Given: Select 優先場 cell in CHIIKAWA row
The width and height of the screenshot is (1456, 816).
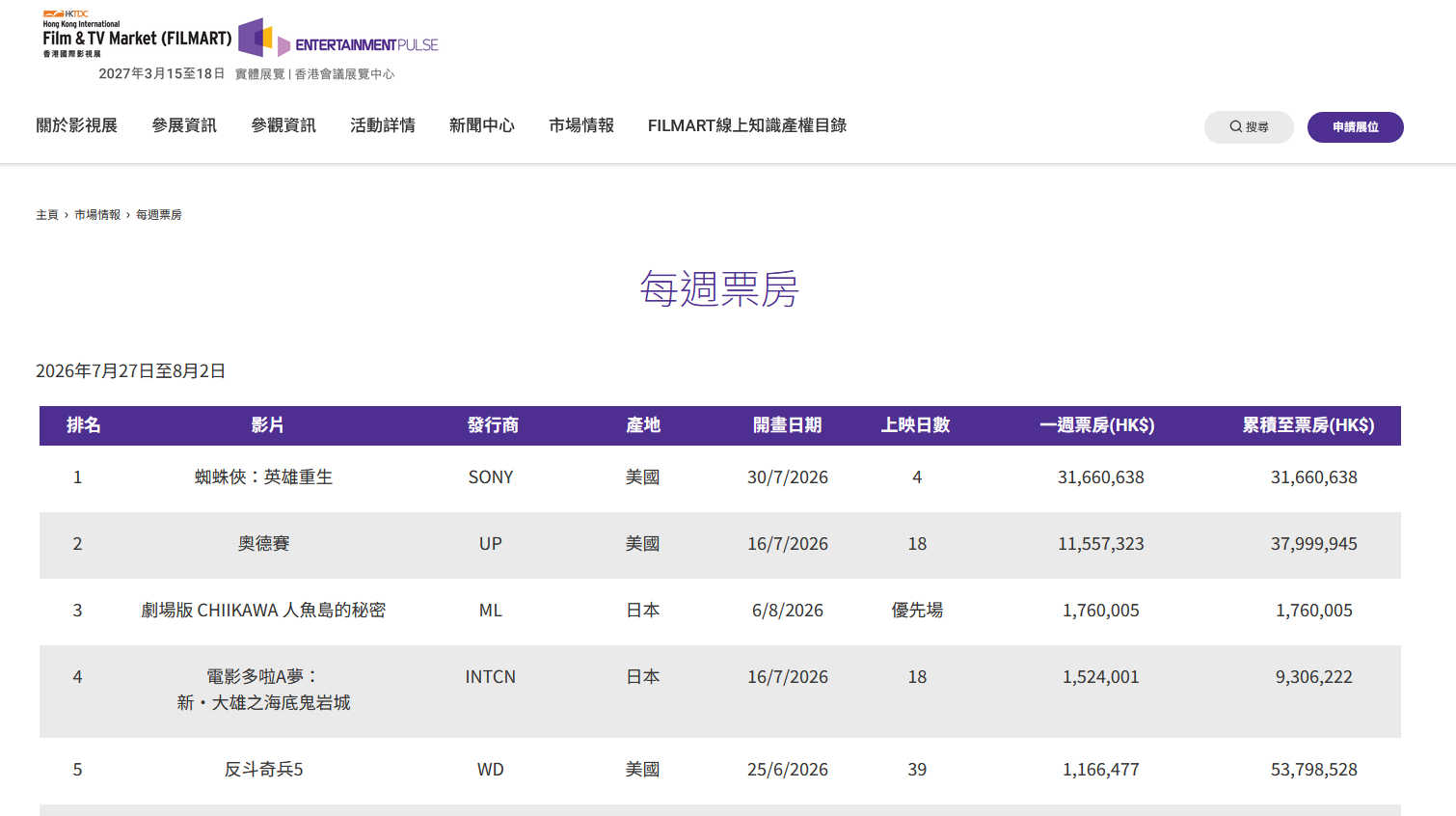Looking at the screenshot, I should (x=917, y=611).
